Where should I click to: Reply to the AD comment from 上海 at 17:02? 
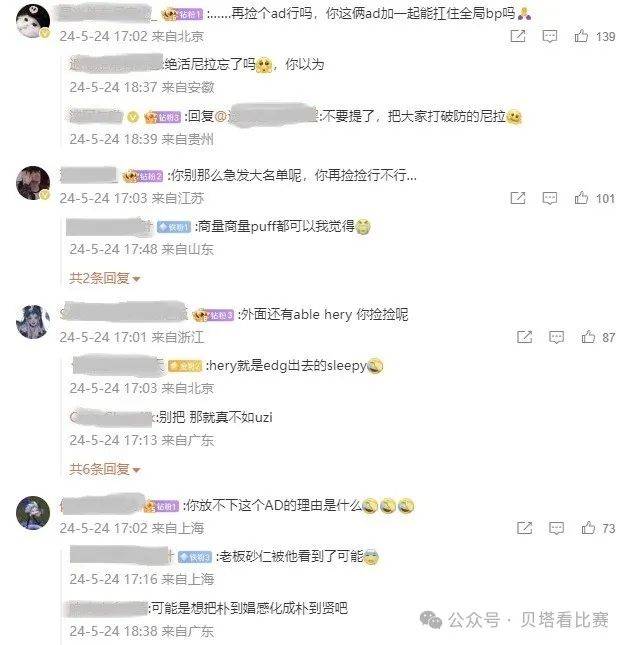coord(556,528)
